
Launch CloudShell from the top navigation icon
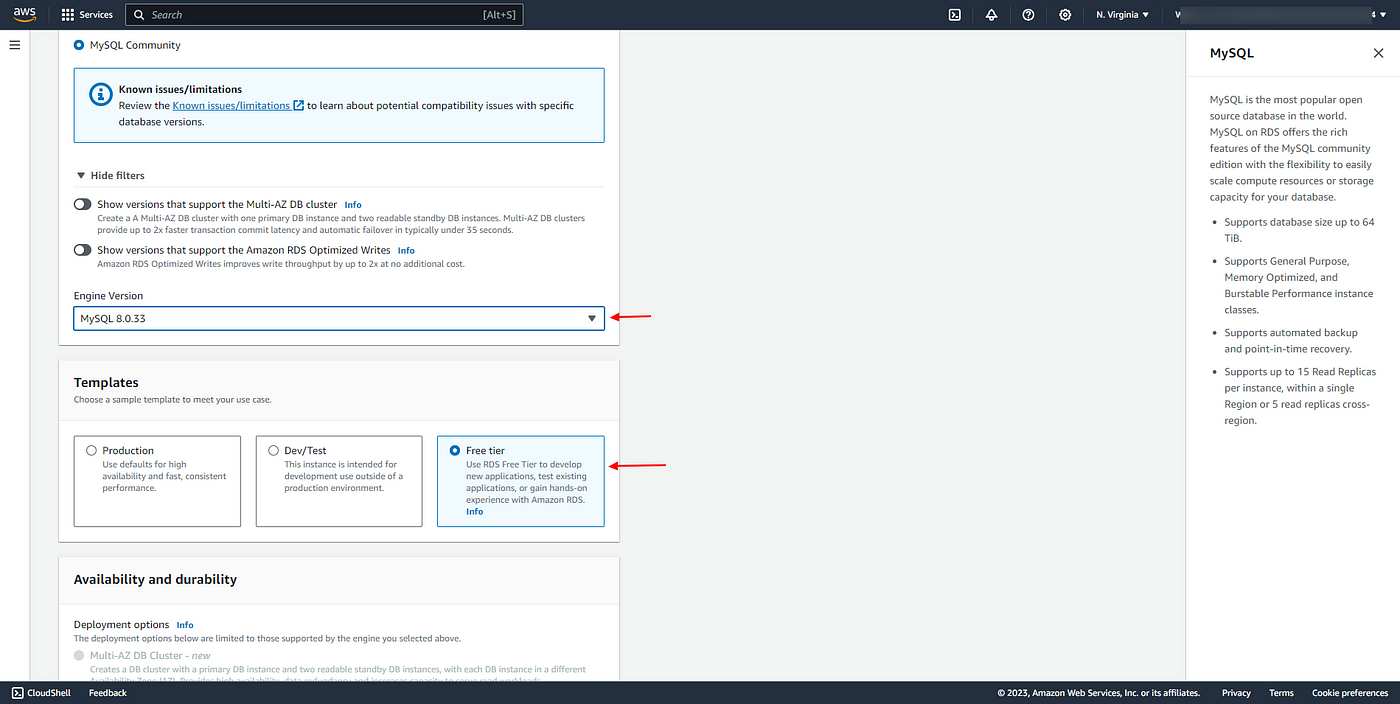pyautogui.click(x=955, y=15)
